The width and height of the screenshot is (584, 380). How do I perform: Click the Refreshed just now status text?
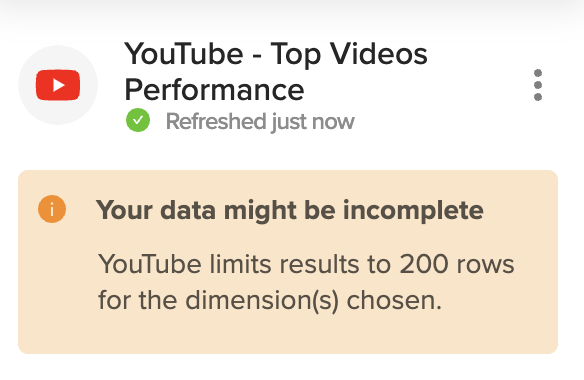(260, 121)
